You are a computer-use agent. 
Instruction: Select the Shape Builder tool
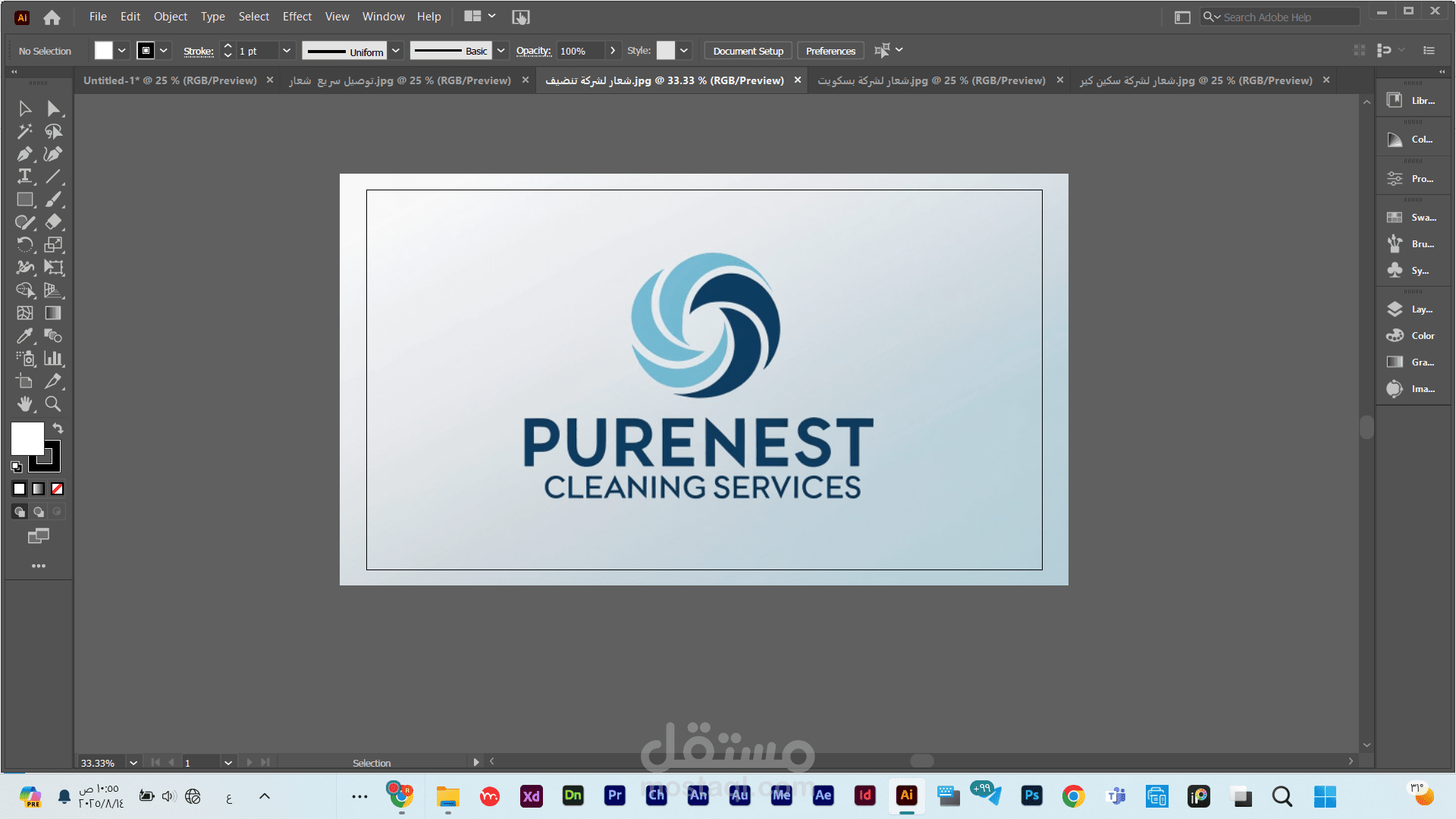tap(25, 290)
